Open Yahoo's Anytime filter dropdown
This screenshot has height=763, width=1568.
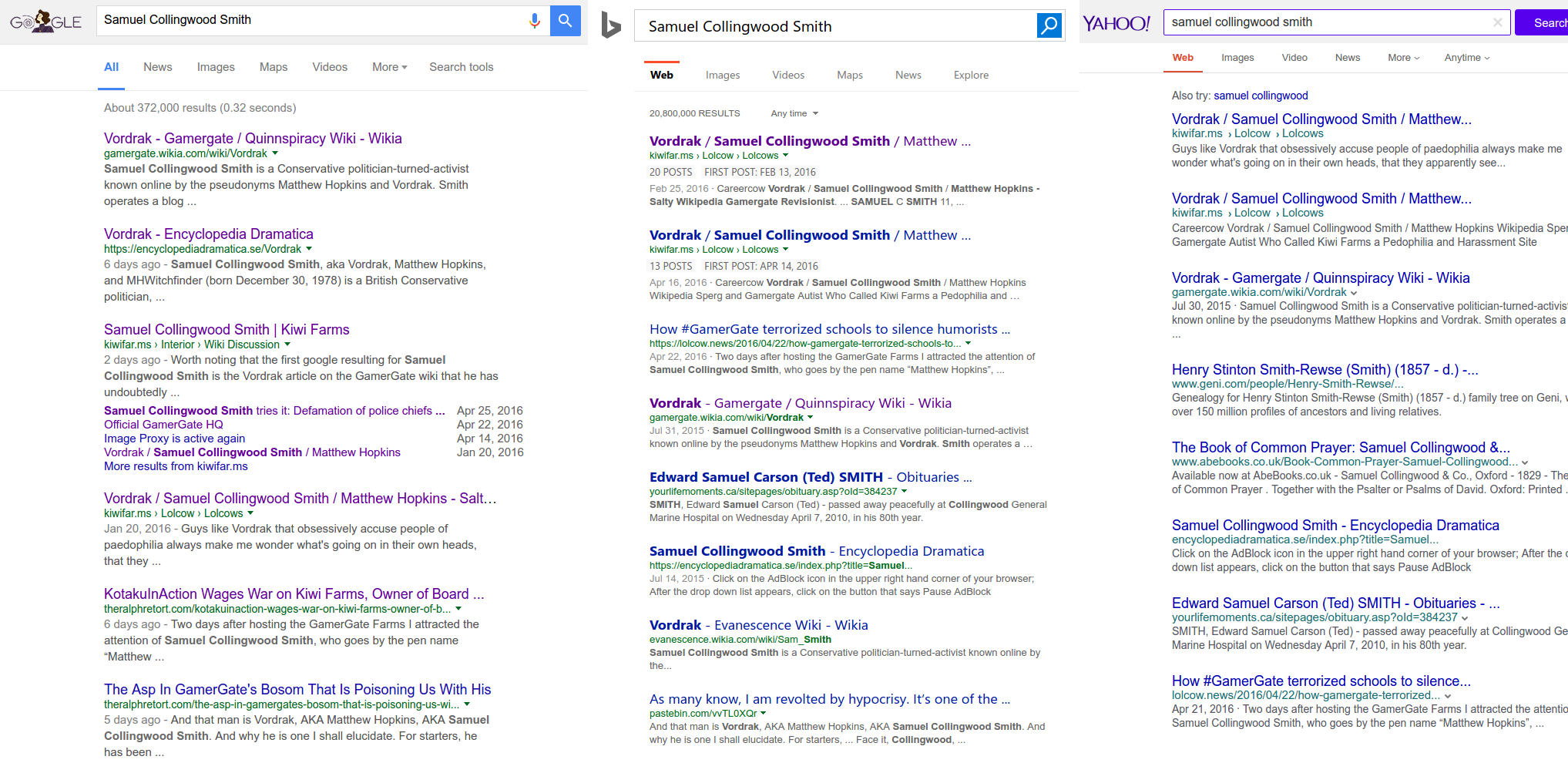tap(1466, 58)
